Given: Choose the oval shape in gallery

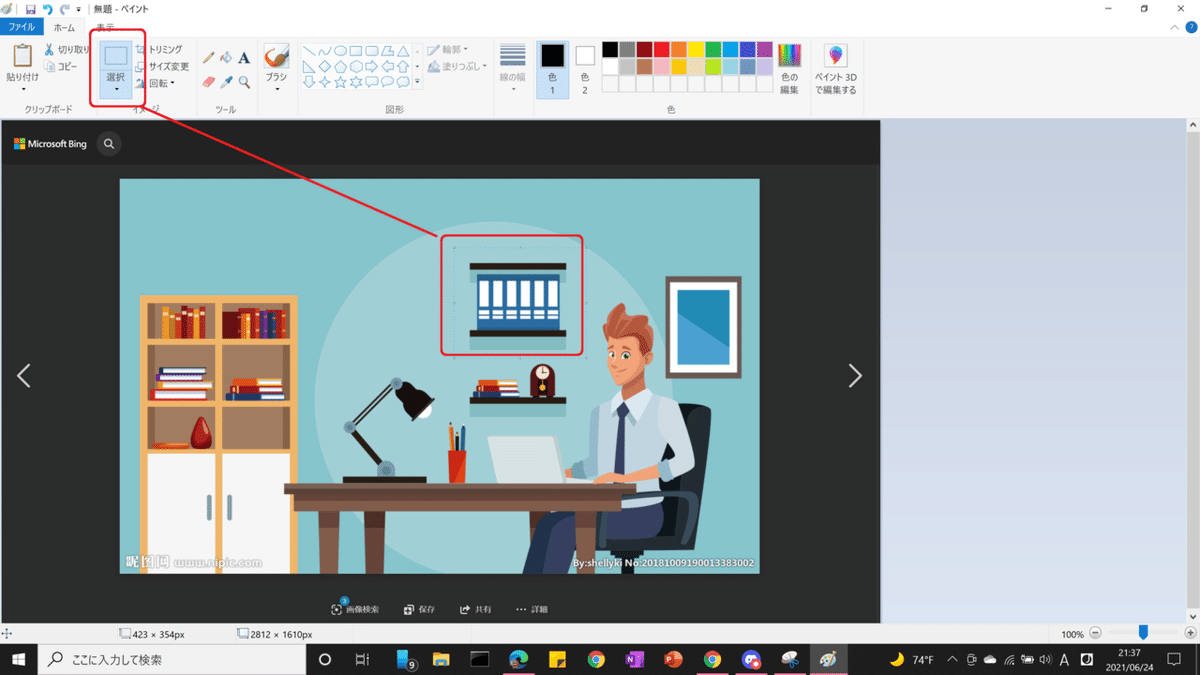Looking at the screenshot, I should coord(340,51).
